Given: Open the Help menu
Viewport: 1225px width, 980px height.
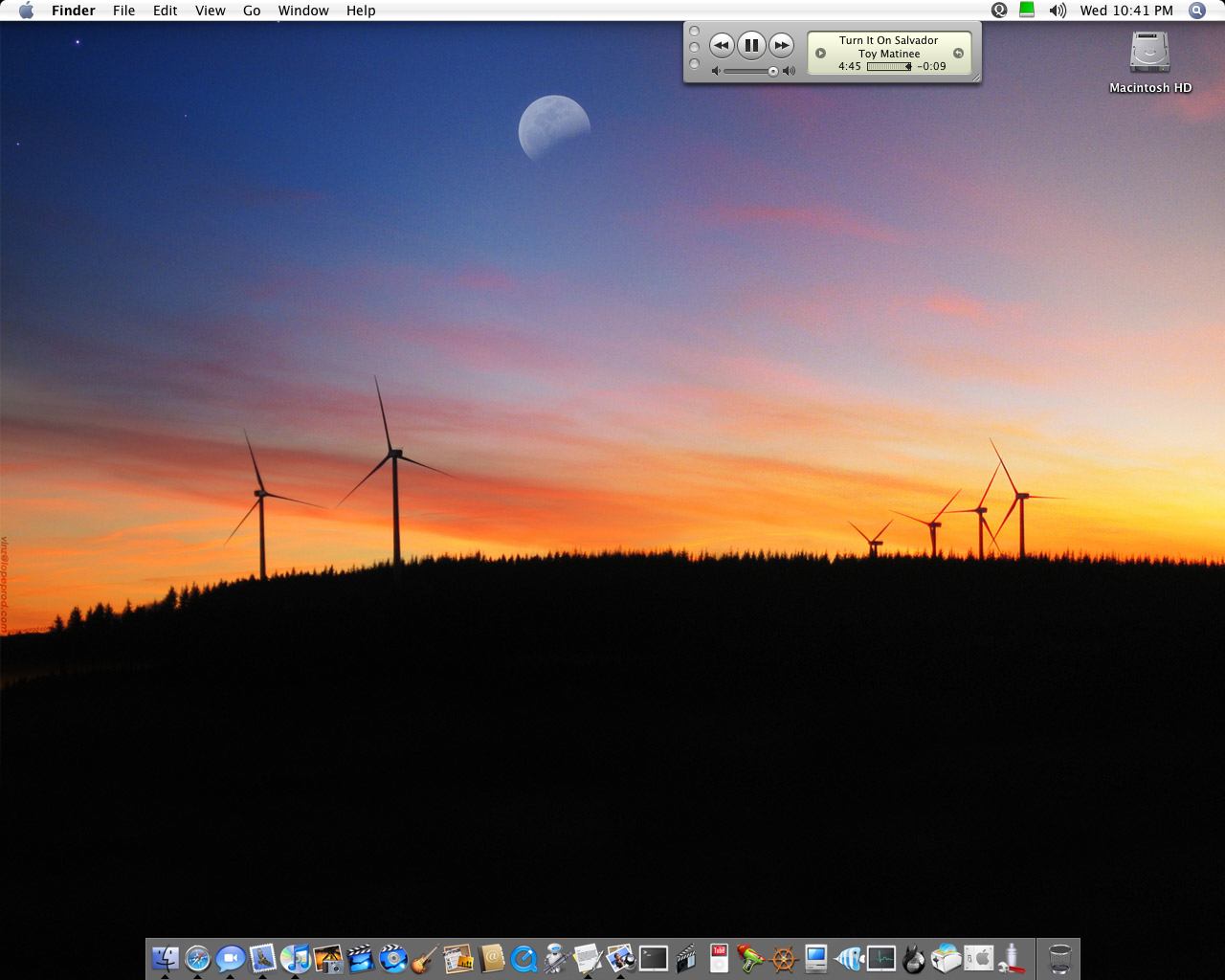Looking at the screenshot, I should coord(361,11).
